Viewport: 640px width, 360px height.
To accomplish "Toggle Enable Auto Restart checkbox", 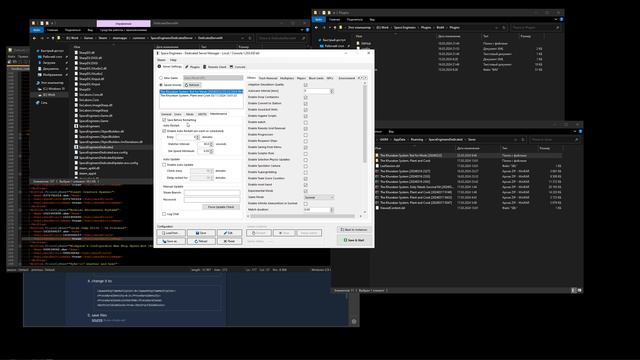I will pos(164,131).
